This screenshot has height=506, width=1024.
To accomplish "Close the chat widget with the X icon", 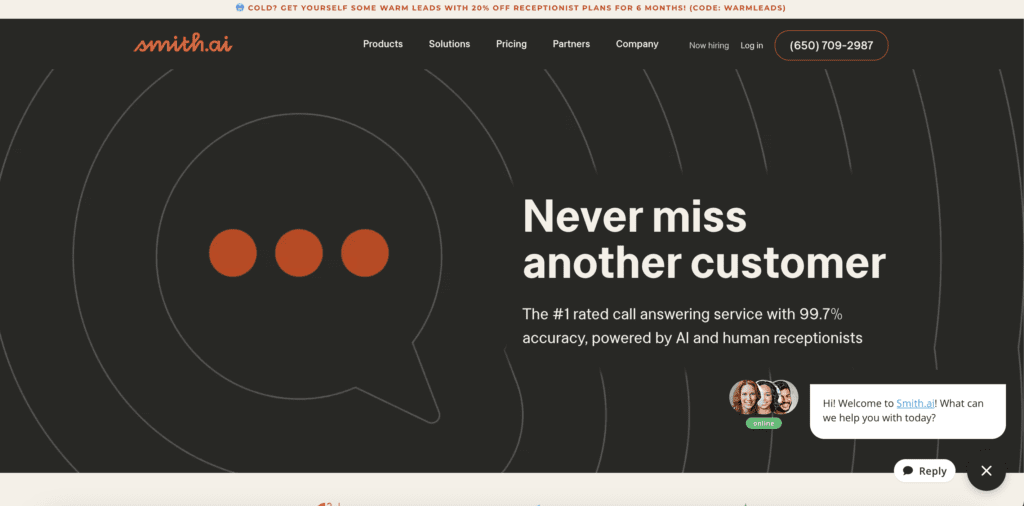I will 986,471.
